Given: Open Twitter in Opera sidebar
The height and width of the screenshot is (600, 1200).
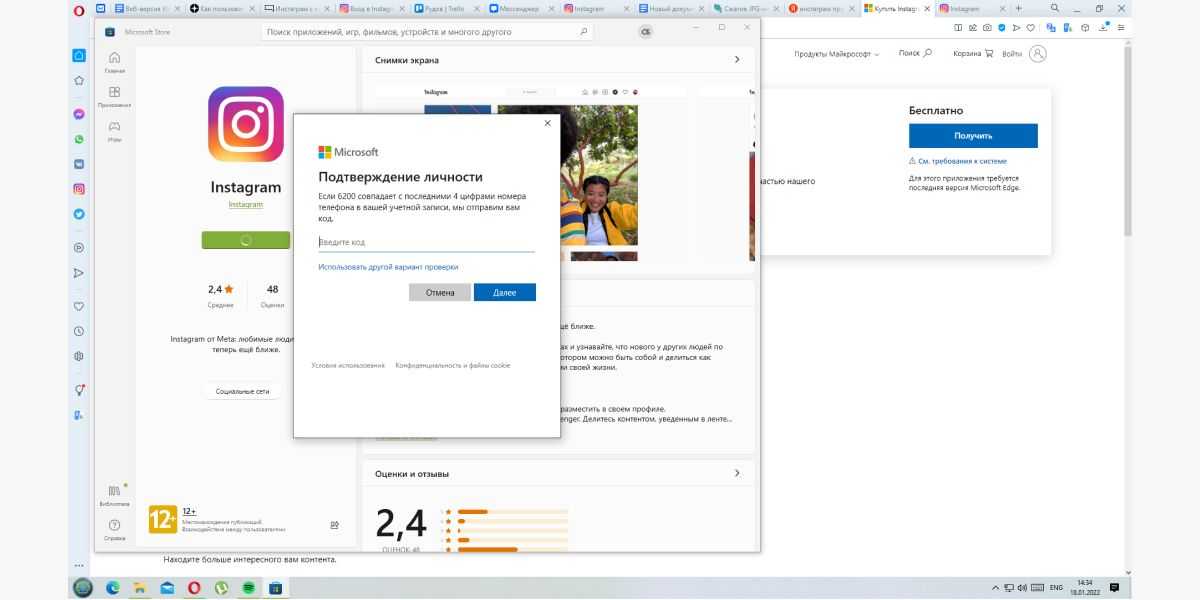Looking at the screenshot, I should click(79, 214).
